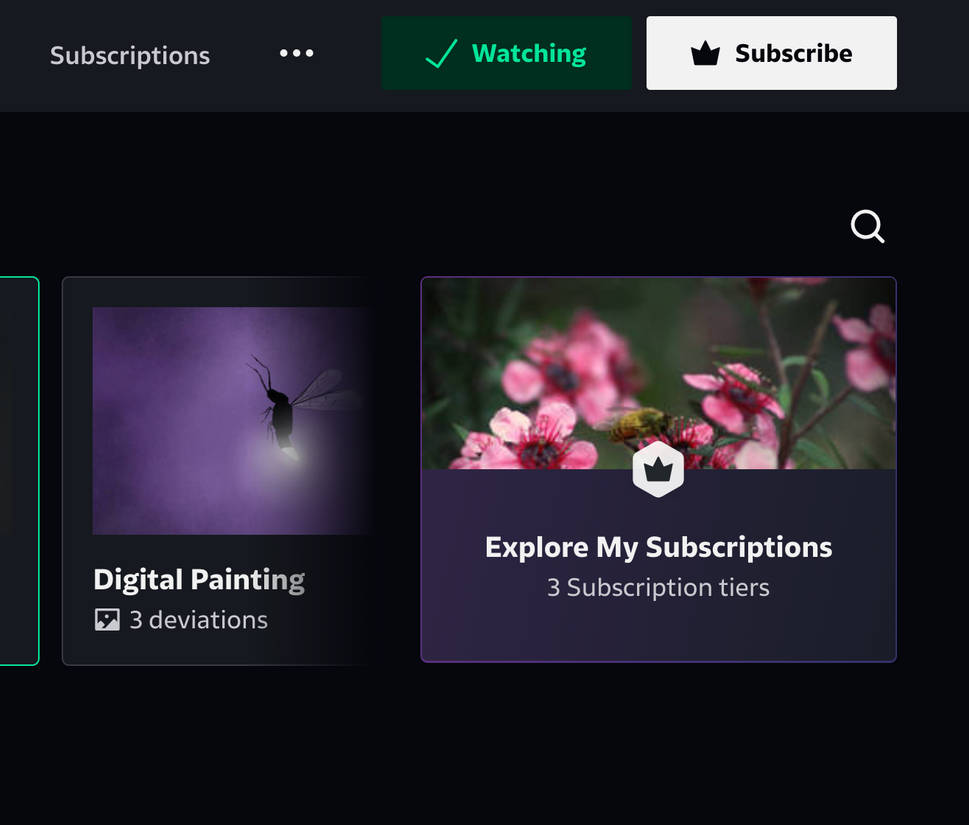Screen dimensions: 969x825
Task: Click the hexagonal subscription badge on the card
Action: [x=659, y=468]
